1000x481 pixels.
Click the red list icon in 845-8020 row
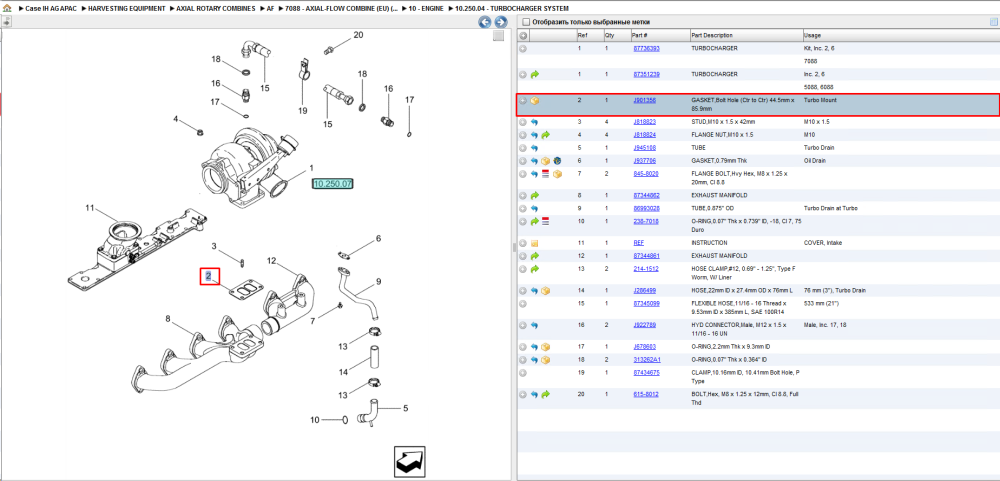point(545,174)
